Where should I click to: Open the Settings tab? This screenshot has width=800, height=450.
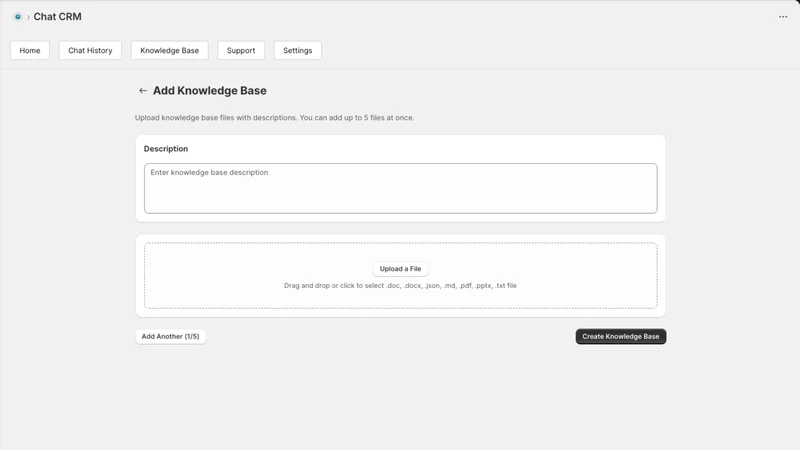point(297,51)
